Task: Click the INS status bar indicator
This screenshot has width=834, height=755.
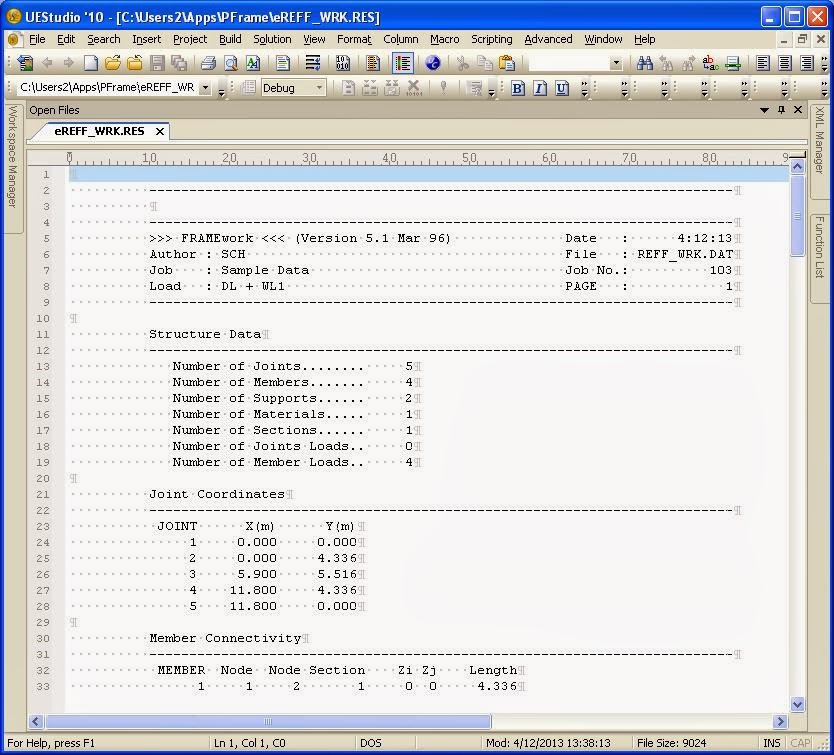Action: pos(771,743)
